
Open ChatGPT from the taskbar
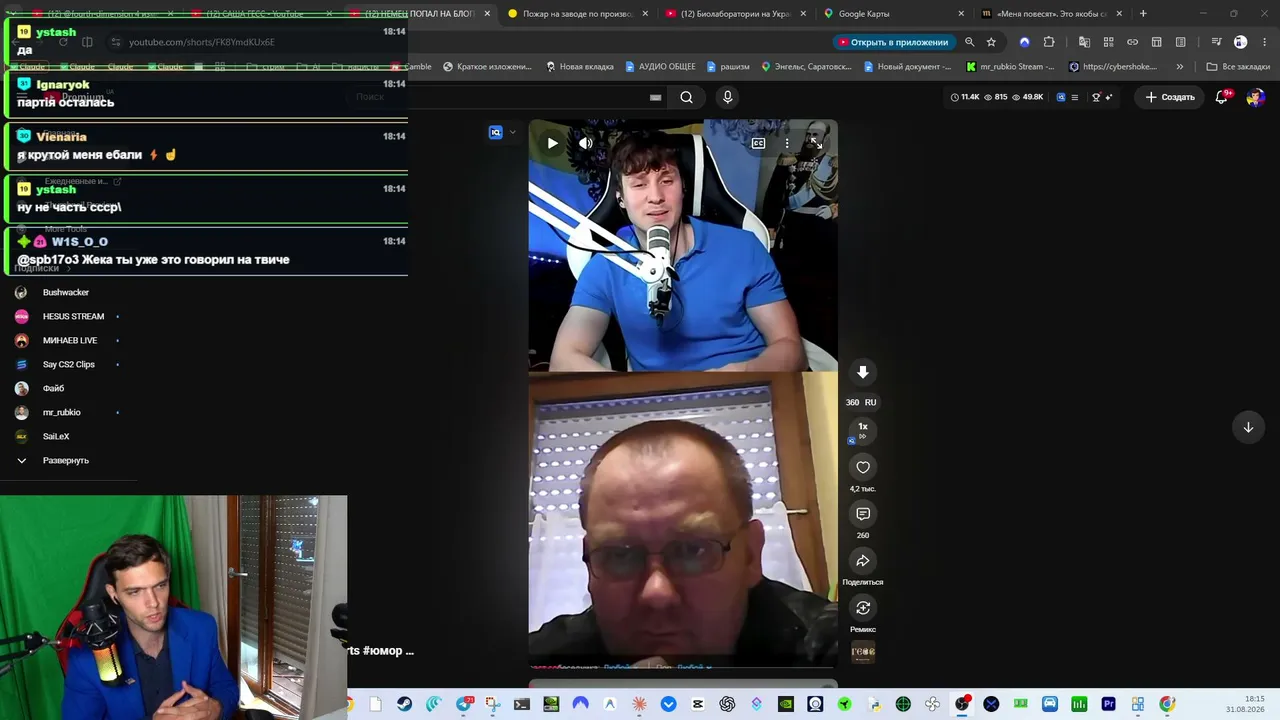tap(727, 704)
